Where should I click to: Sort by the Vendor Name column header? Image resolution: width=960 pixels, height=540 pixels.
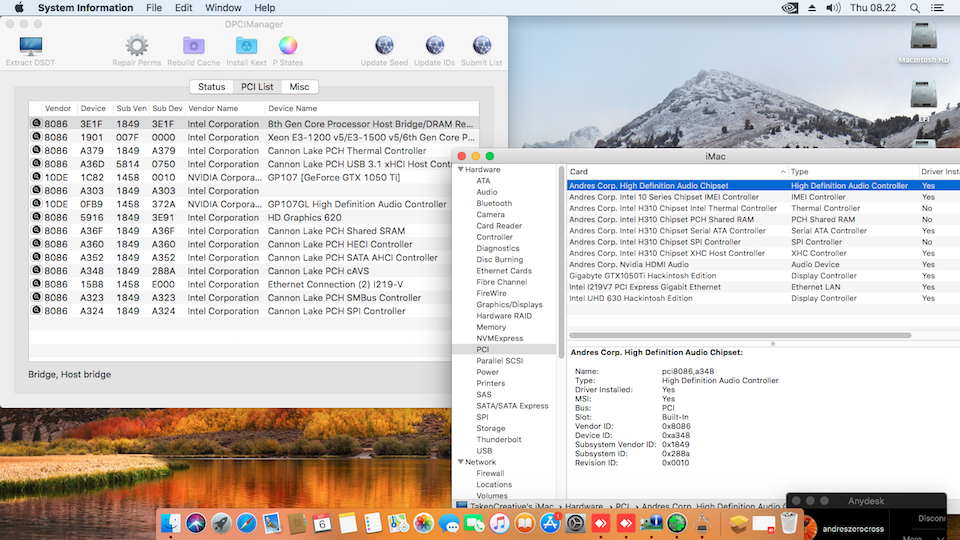(213, 108)
